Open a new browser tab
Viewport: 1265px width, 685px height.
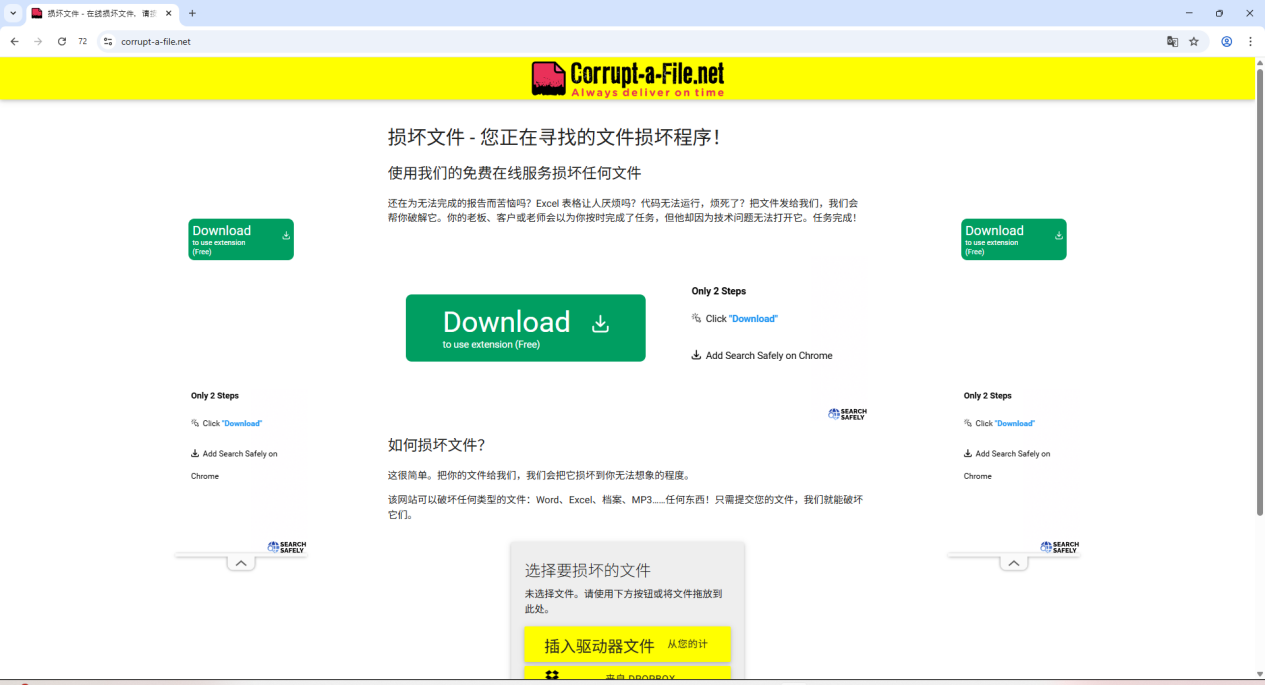[x=192, y=13]
